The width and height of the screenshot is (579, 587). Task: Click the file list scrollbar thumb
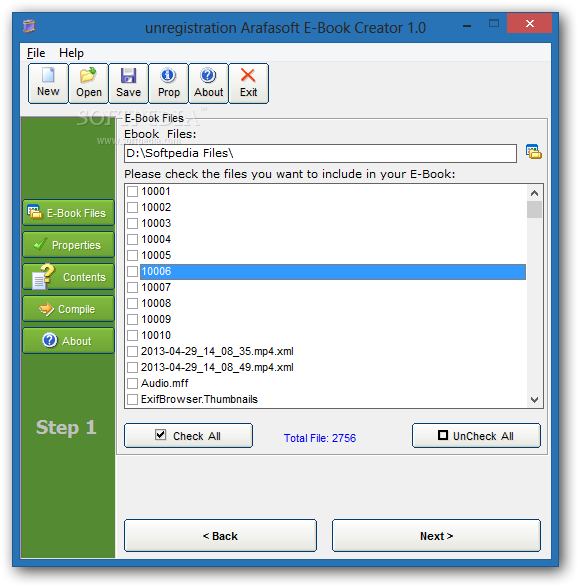coord(534,209)
